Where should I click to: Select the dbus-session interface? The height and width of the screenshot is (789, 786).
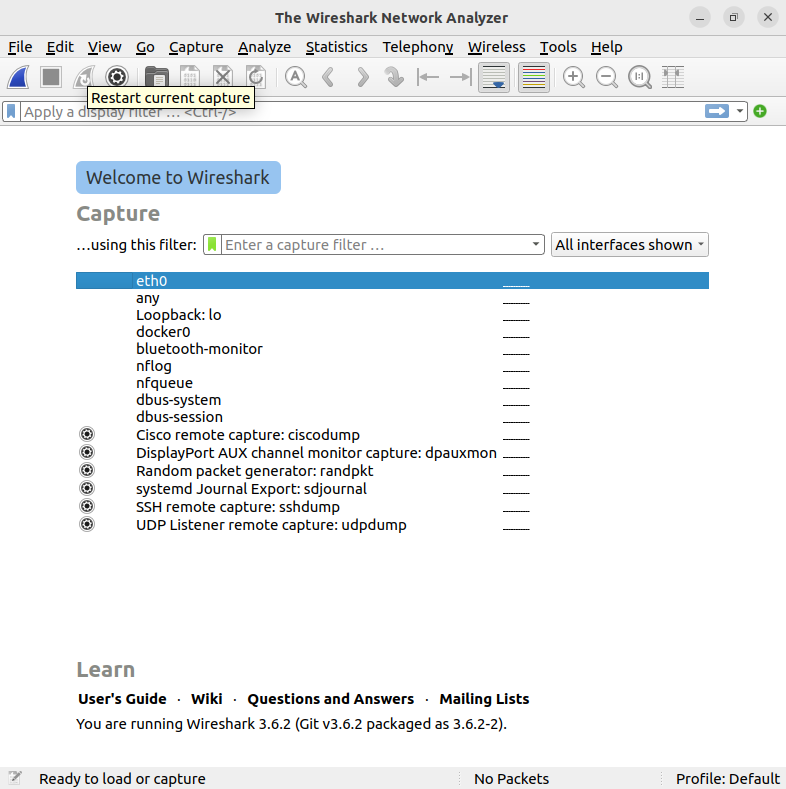(392, 417)
